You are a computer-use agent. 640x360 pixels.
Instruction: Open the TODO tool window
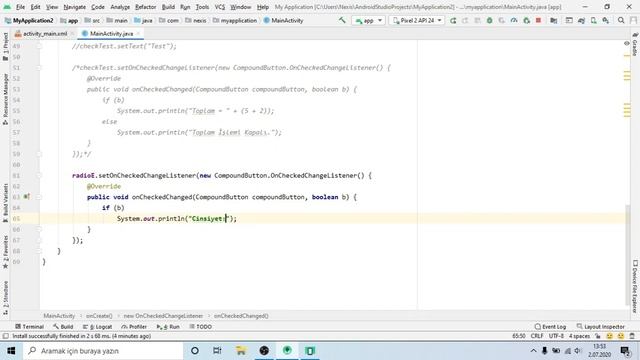[200, 327]
